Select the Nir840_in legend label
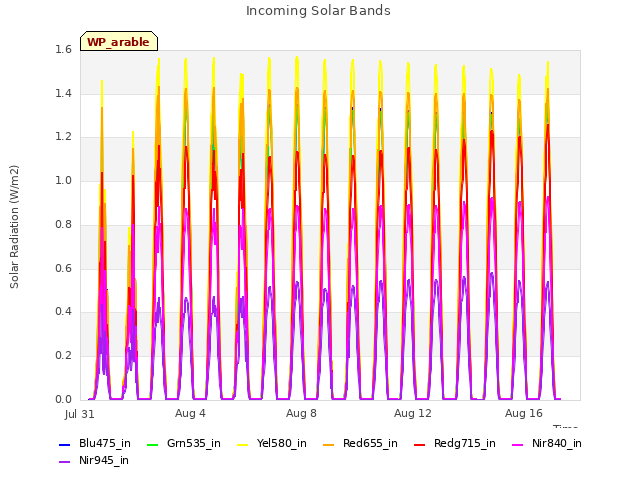This screenshot has height=480, width=640. click(x=557, y=444)
